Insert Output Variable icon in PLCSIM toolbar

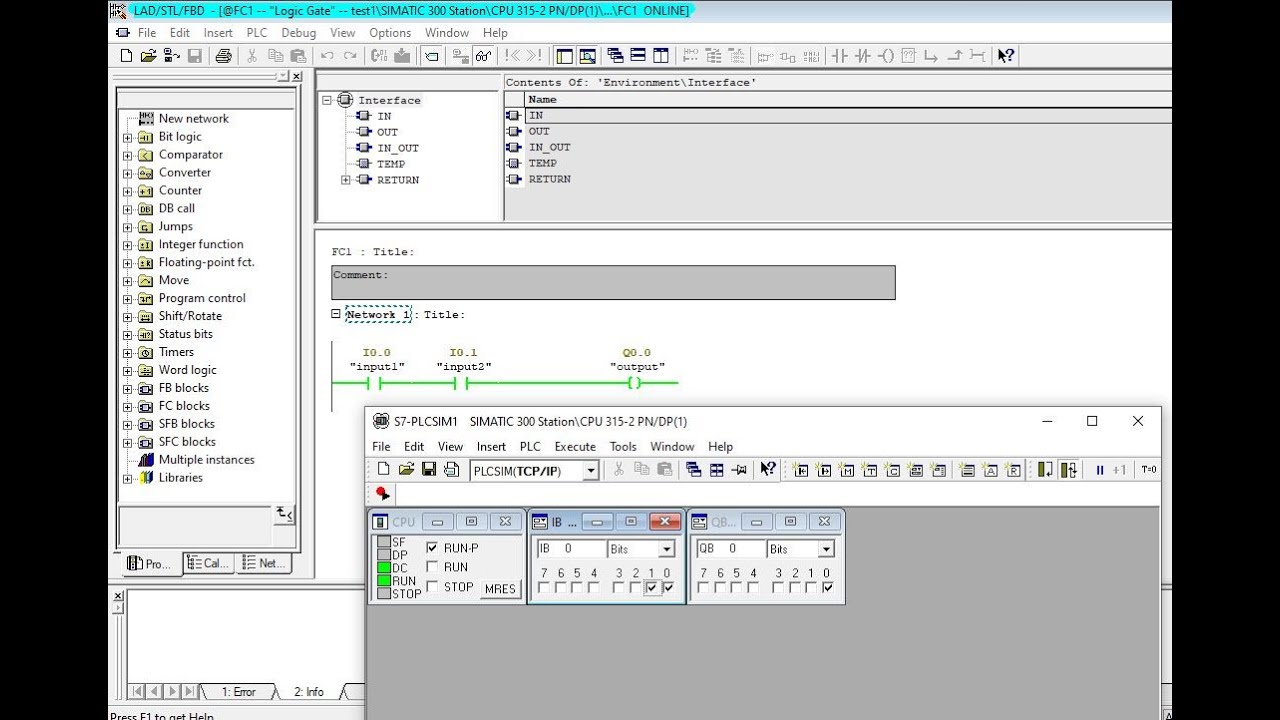pos(822,469)
